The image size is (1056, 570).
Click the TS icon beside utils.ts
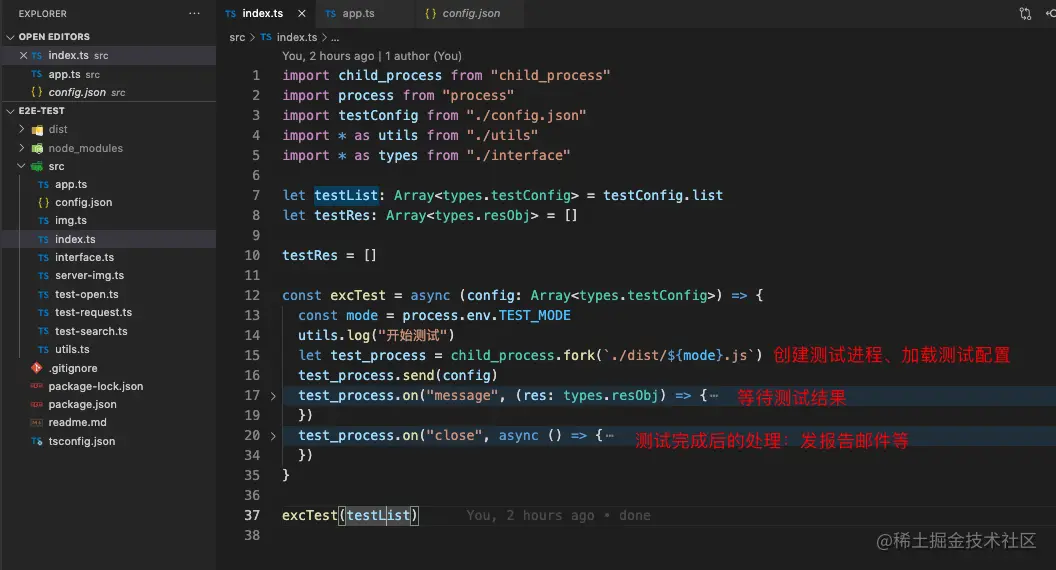43,350
